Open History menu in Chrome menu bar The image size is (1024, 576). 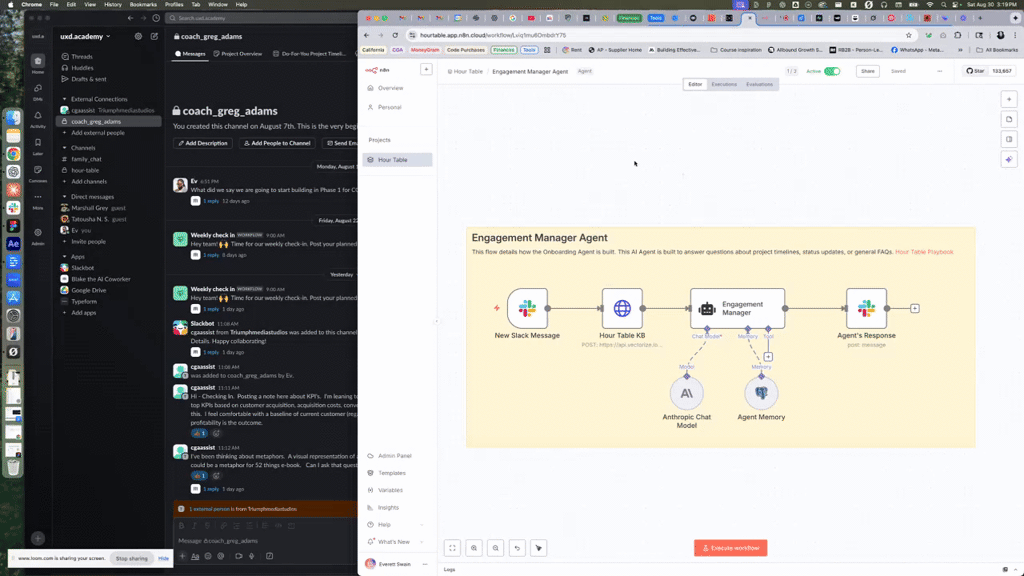click(x=112, y=5)
